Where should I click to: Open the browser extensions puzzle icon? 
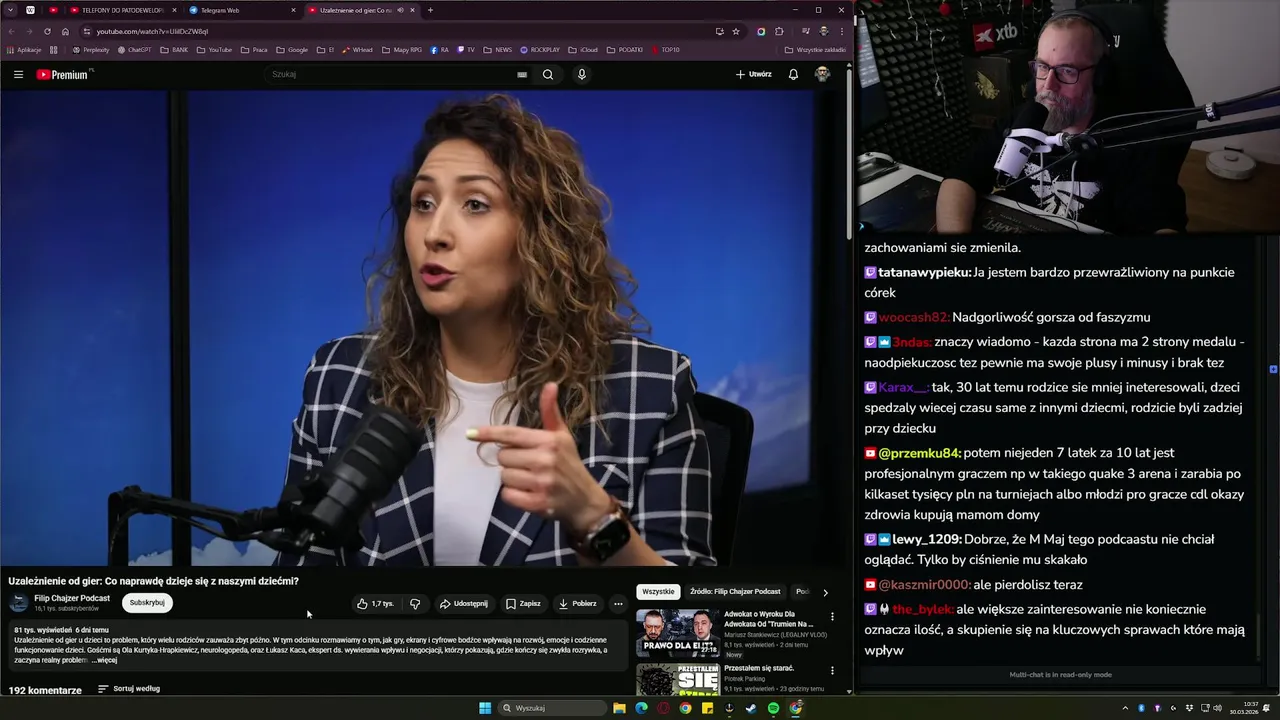(x=779, y=31)
